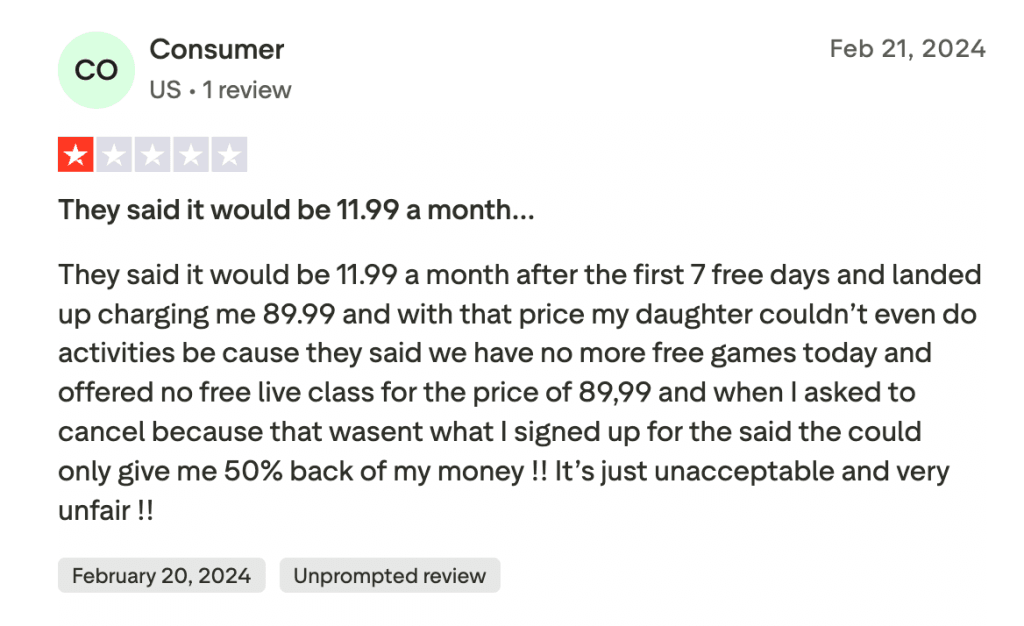Click the Feb 21, 2024 posted date
This screenshot has width=1024, height=626.
tap(907, 49)
